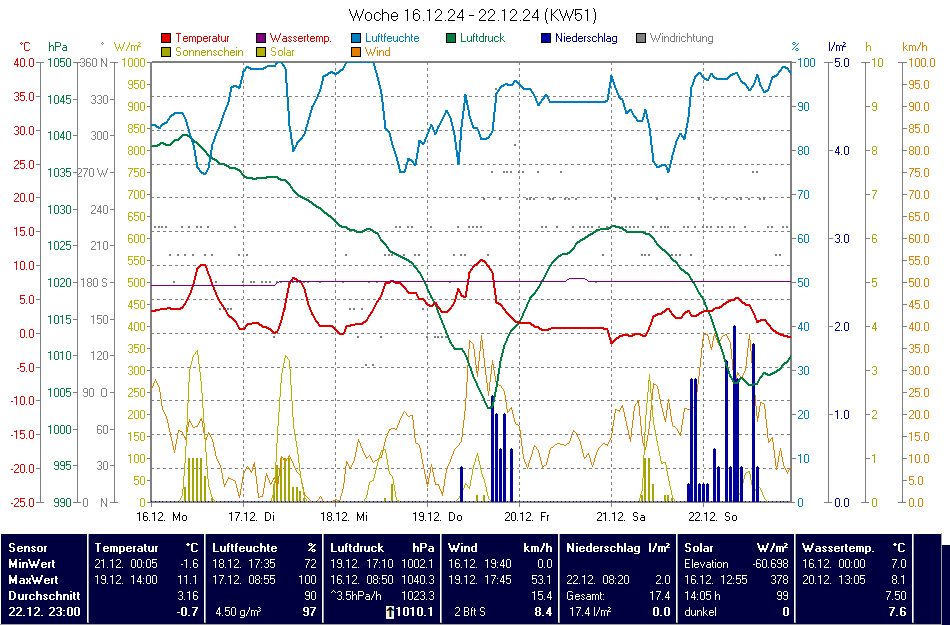Click the Sensor header in the table

(x=28, y=547)
